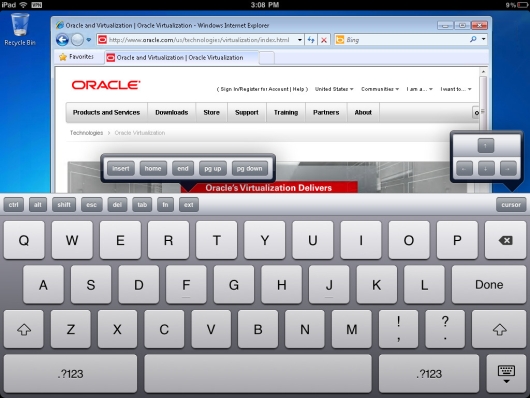Click the Oracle logo on the page
Image resolution: width=530 pixels, height=398 pixels.
106,85
